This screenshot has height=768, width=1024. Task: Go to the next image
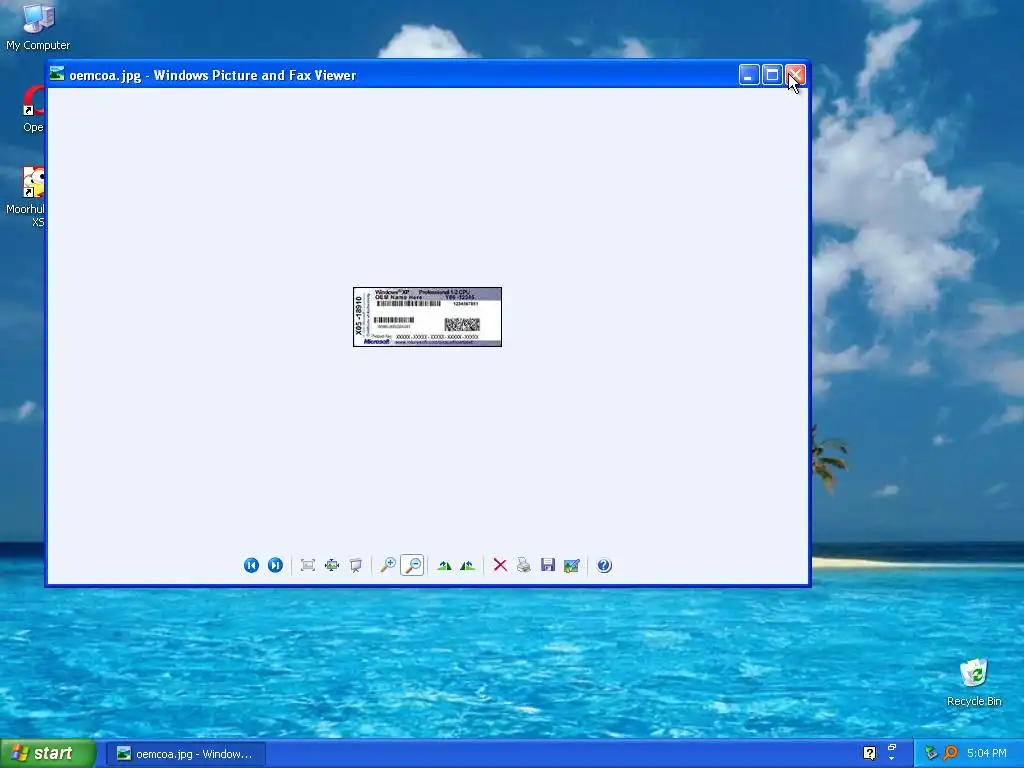point(275,566)
